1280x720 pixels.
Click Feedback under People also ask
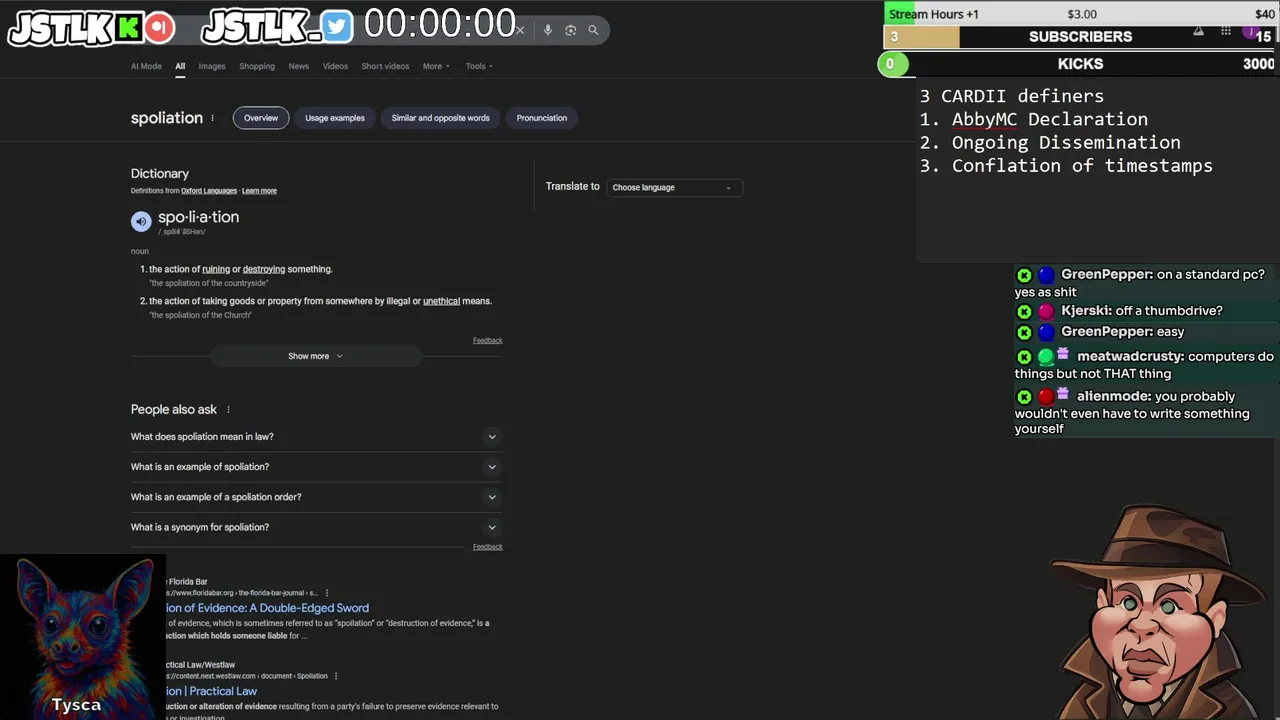coord(488,547)
